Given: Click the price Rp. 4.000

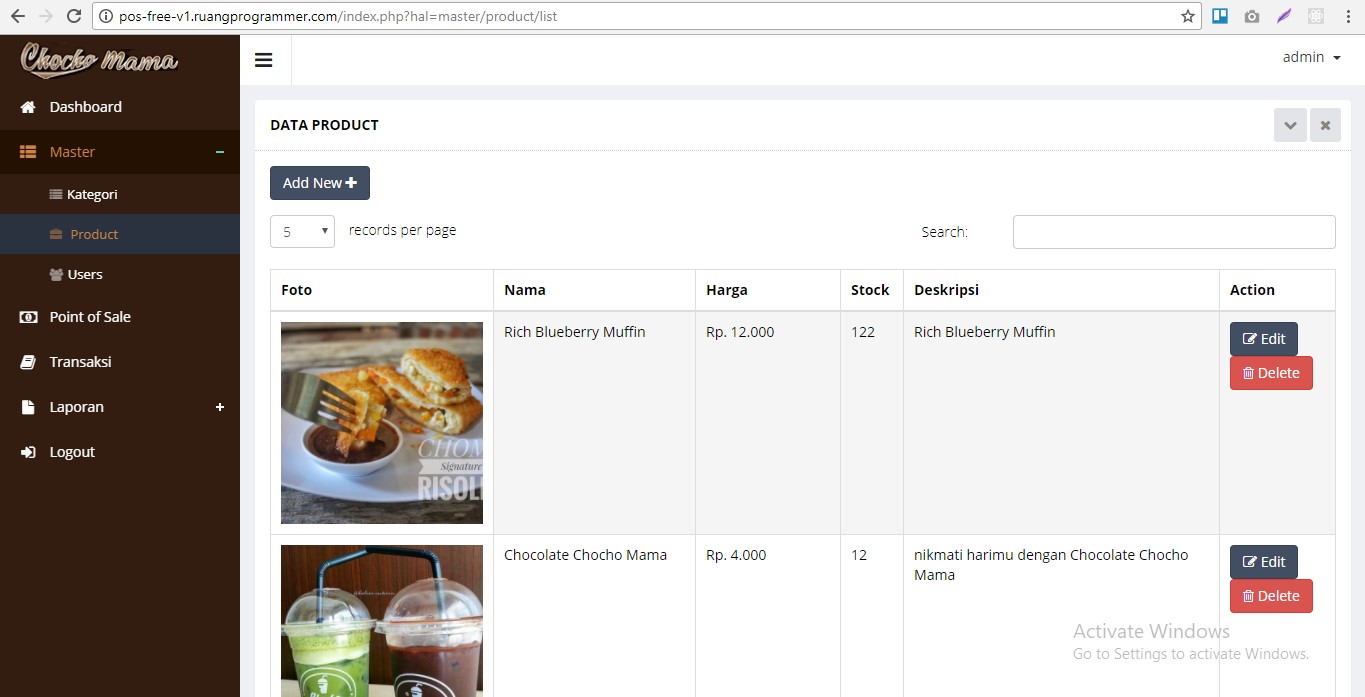Looking at the screenshot, I should click(736, 555).
